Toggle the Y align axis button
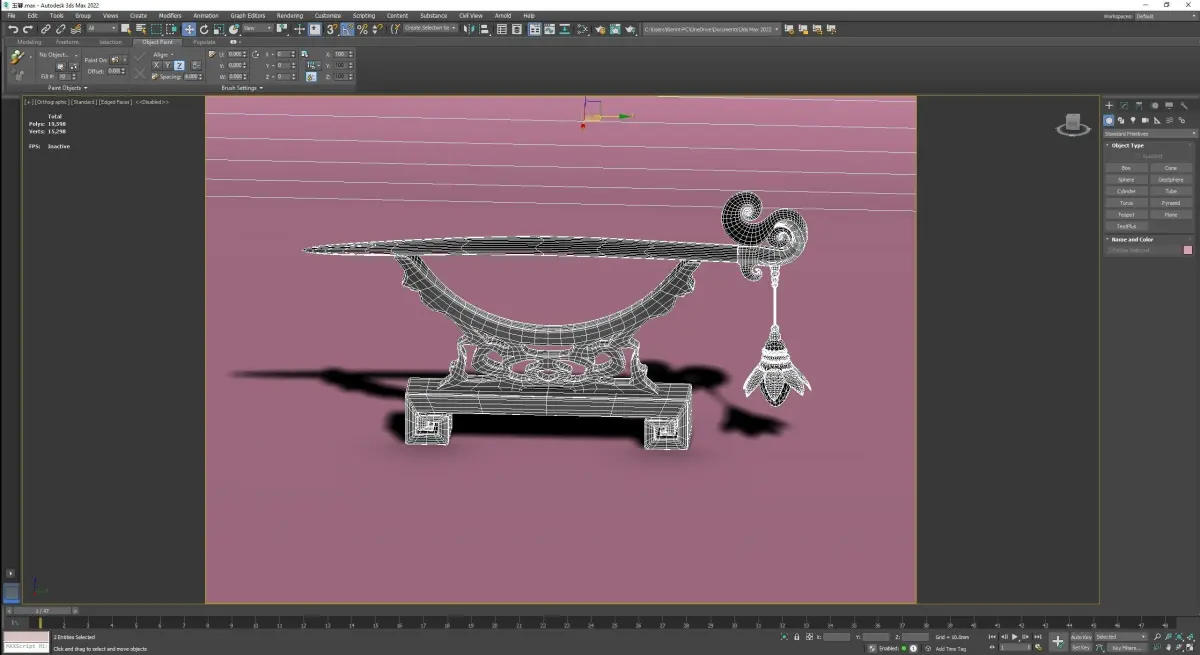The width and height of the screenshot is (1200, 655). 168,65
